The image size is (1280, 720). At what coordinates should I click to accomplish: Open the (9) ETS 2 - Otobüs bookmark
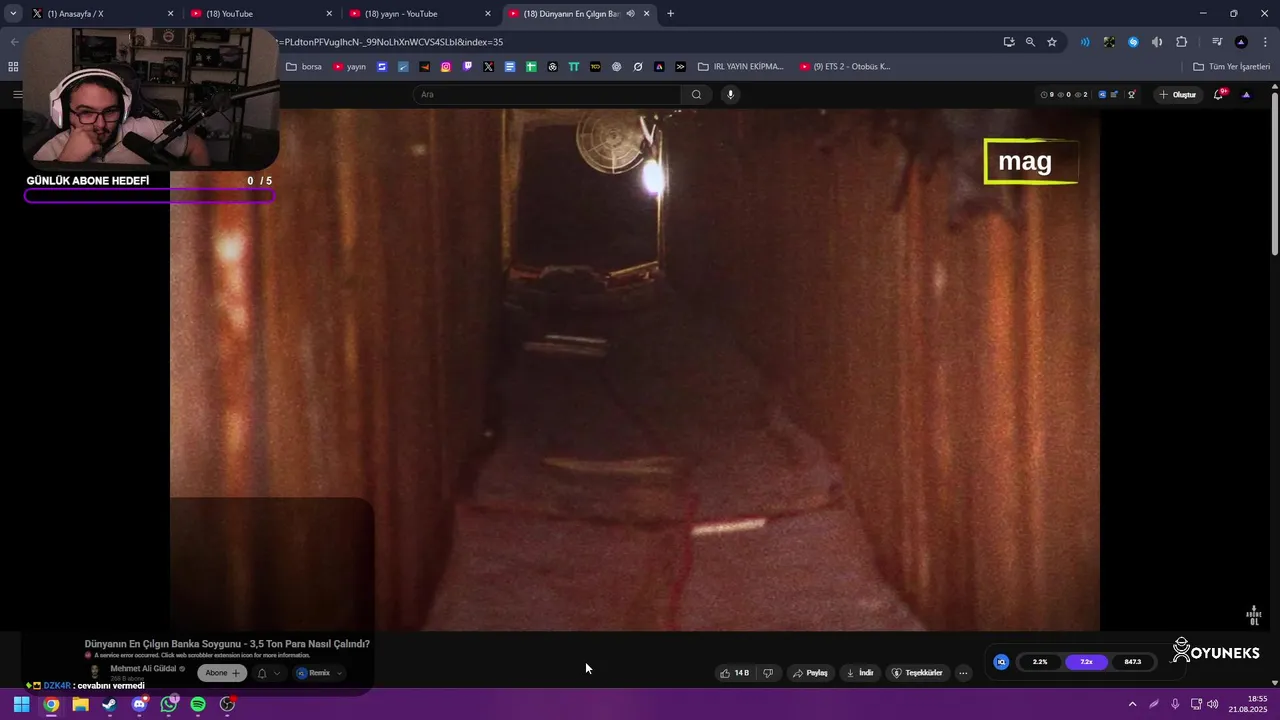pos(845,67)
